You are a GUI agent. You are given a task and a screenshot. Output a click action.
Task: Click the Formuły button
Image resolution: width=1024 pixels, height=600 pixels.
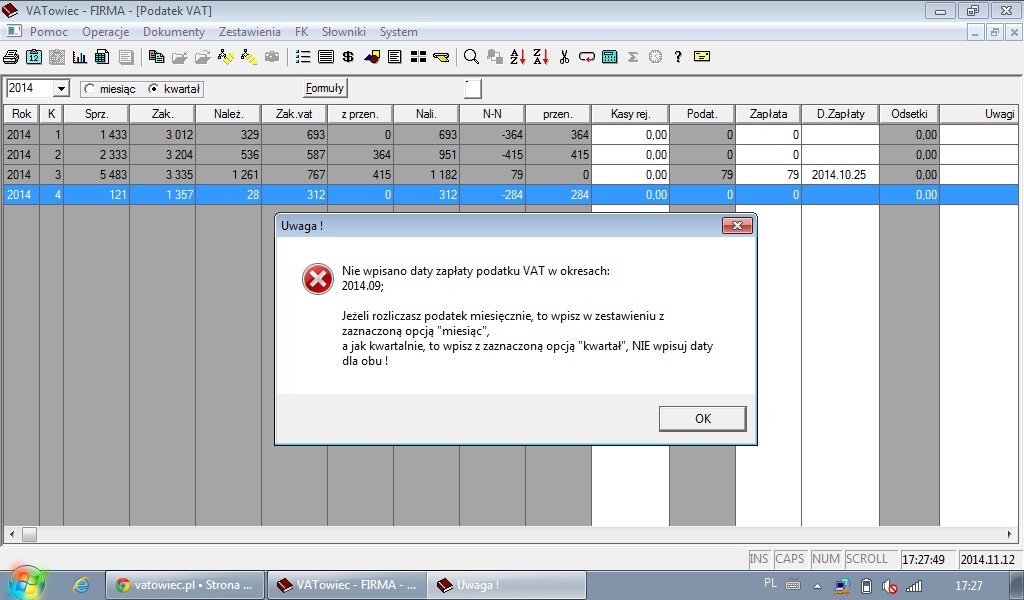point(325,88)
